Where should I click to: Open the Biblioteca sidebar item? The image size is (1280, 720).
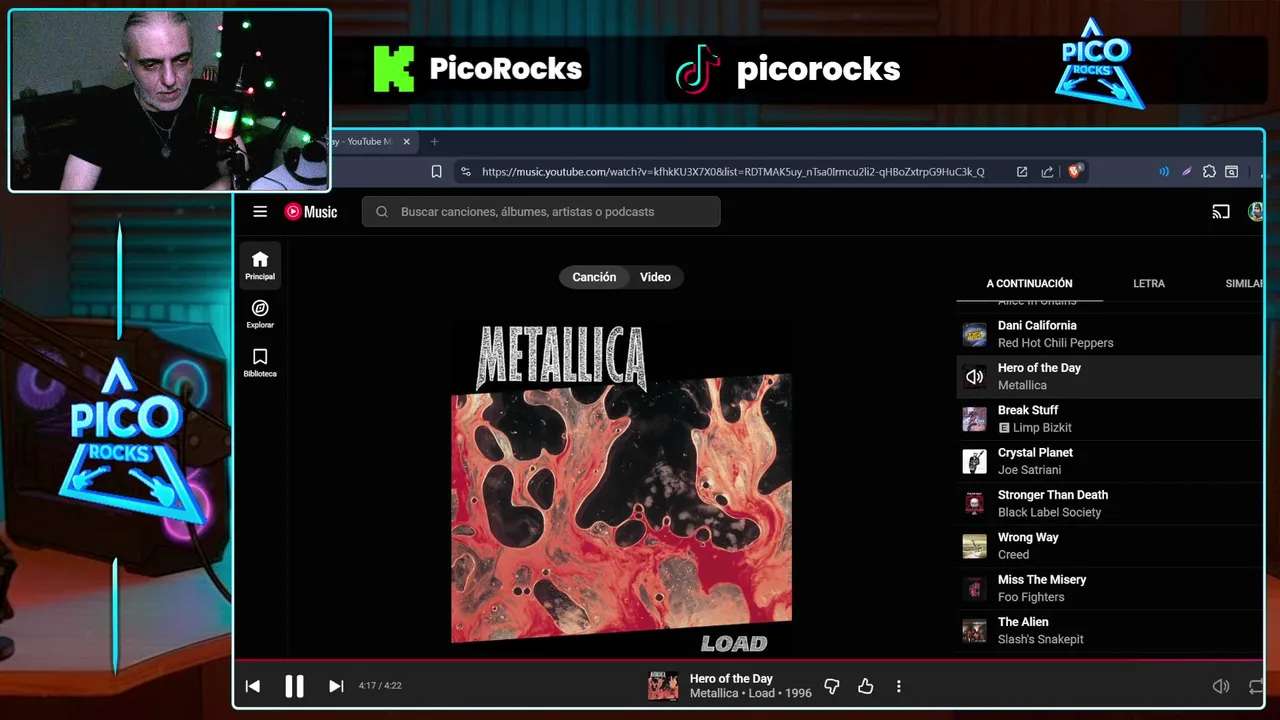[x=260, y=363]
